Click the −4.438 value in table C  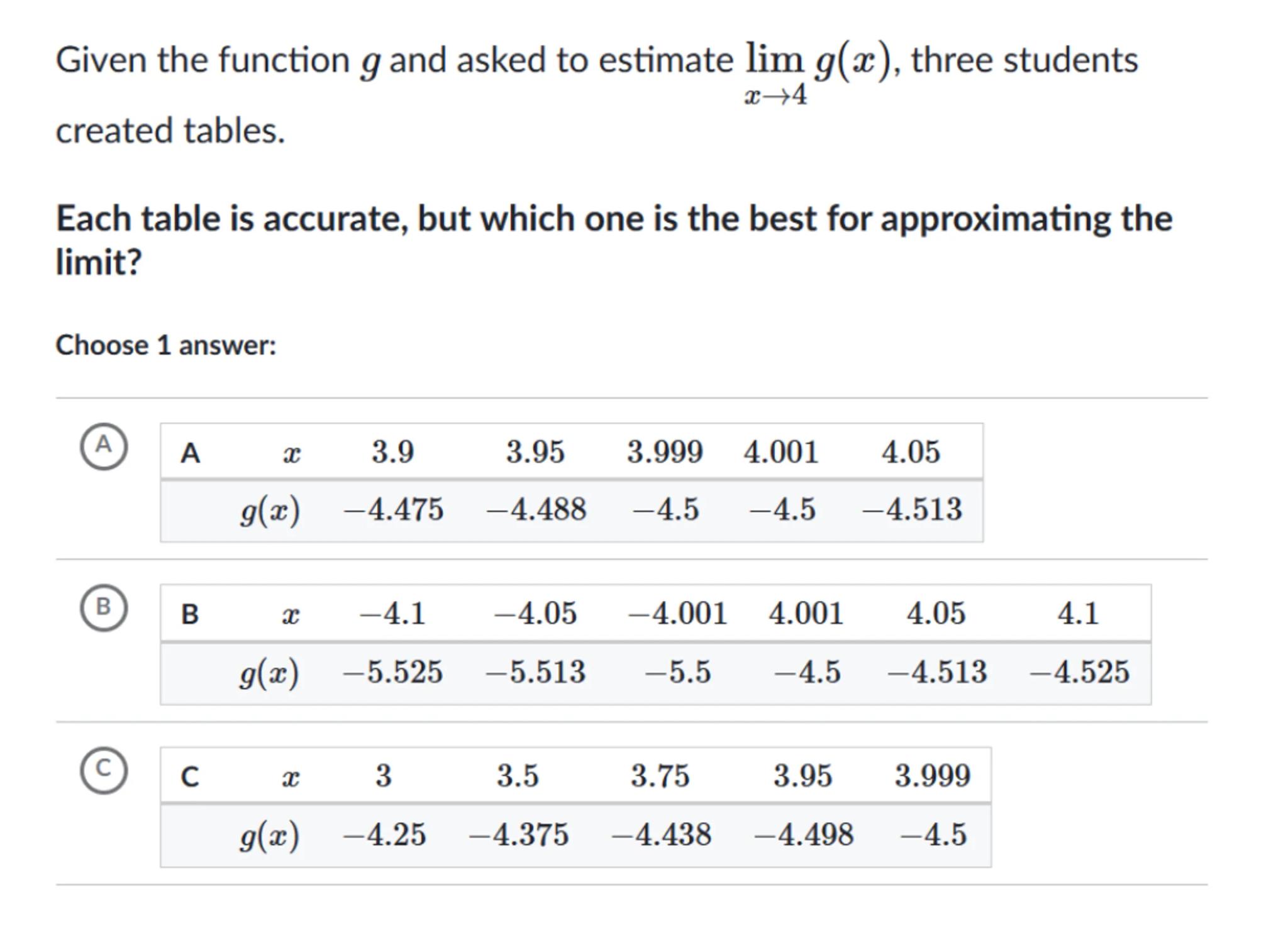pyautogui.click(x=661, y=835)
